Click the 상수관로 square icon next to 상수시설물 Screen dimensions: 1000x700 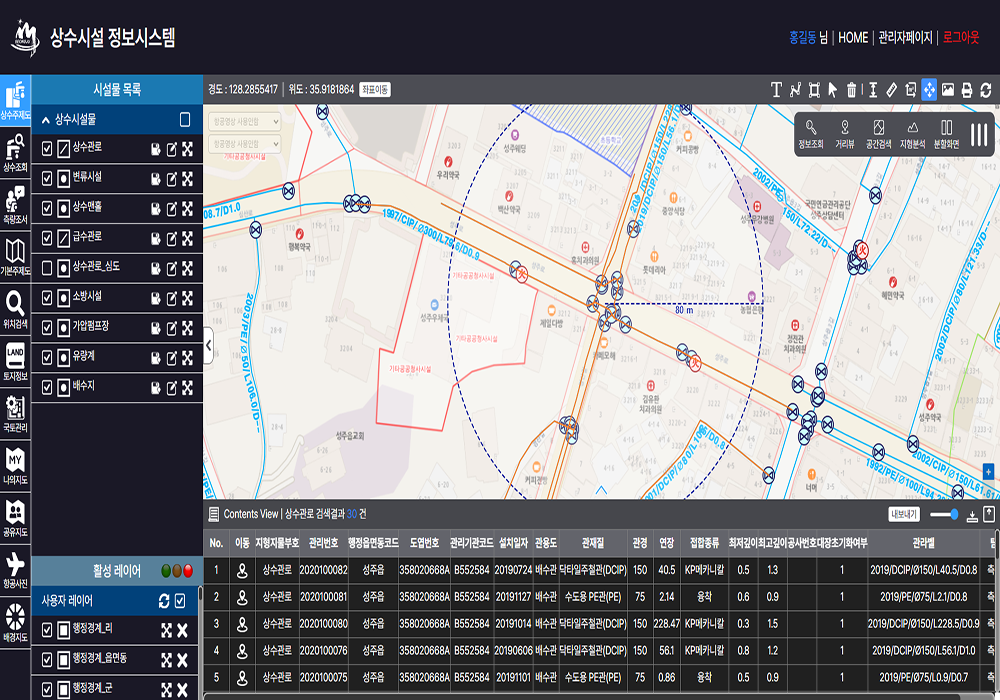click(185, 119)
